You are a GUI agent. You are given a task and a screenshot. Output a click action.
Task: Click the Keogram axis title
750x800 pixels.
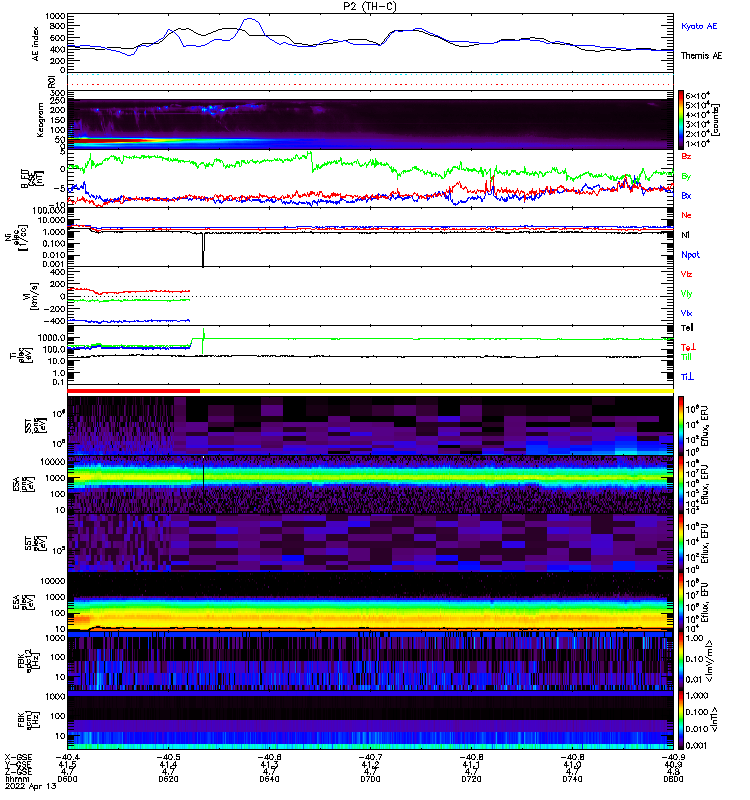tap(40, 120)
